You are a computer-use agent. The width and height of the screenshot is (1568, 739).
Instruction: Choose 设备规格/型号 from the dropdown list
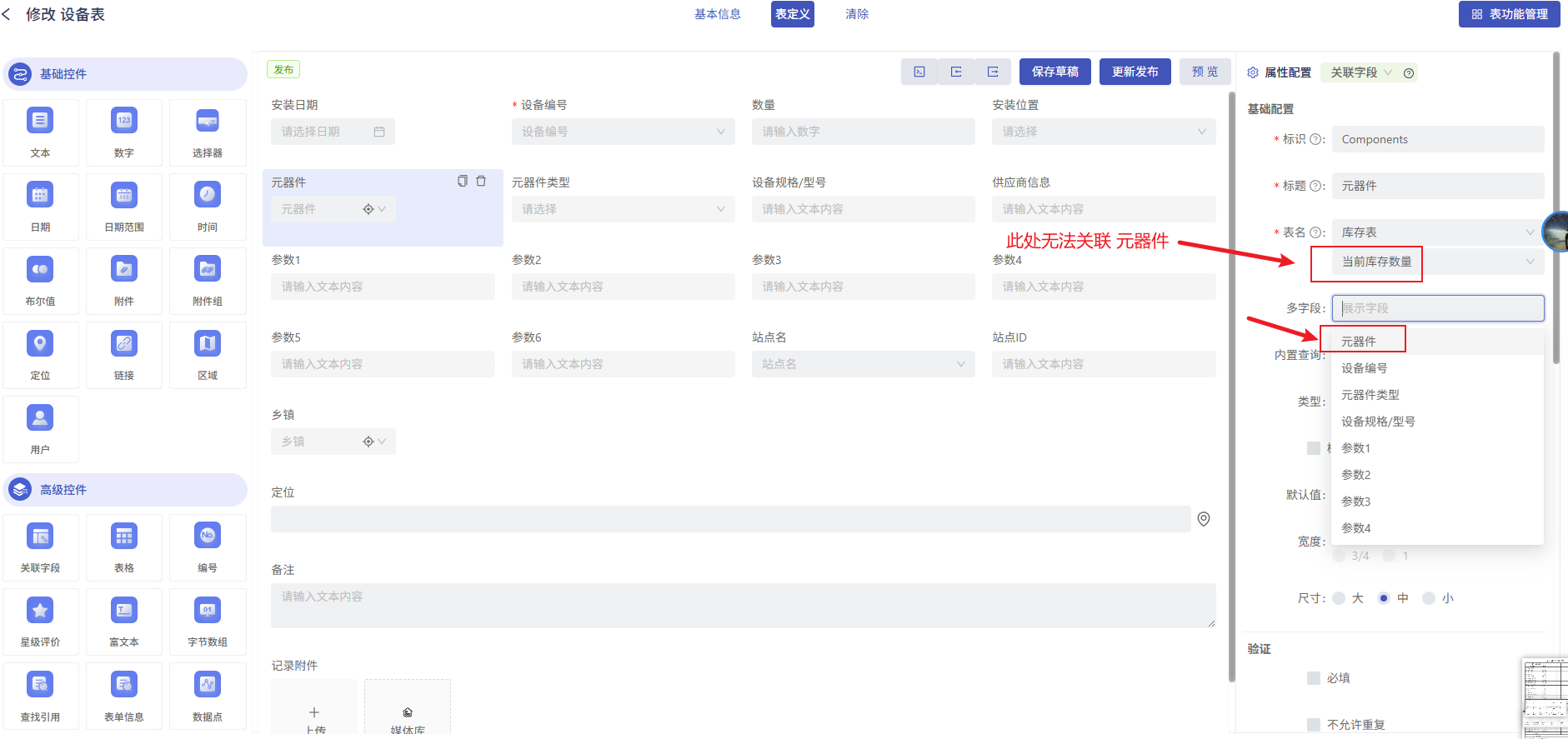[x=1437, y=422]
